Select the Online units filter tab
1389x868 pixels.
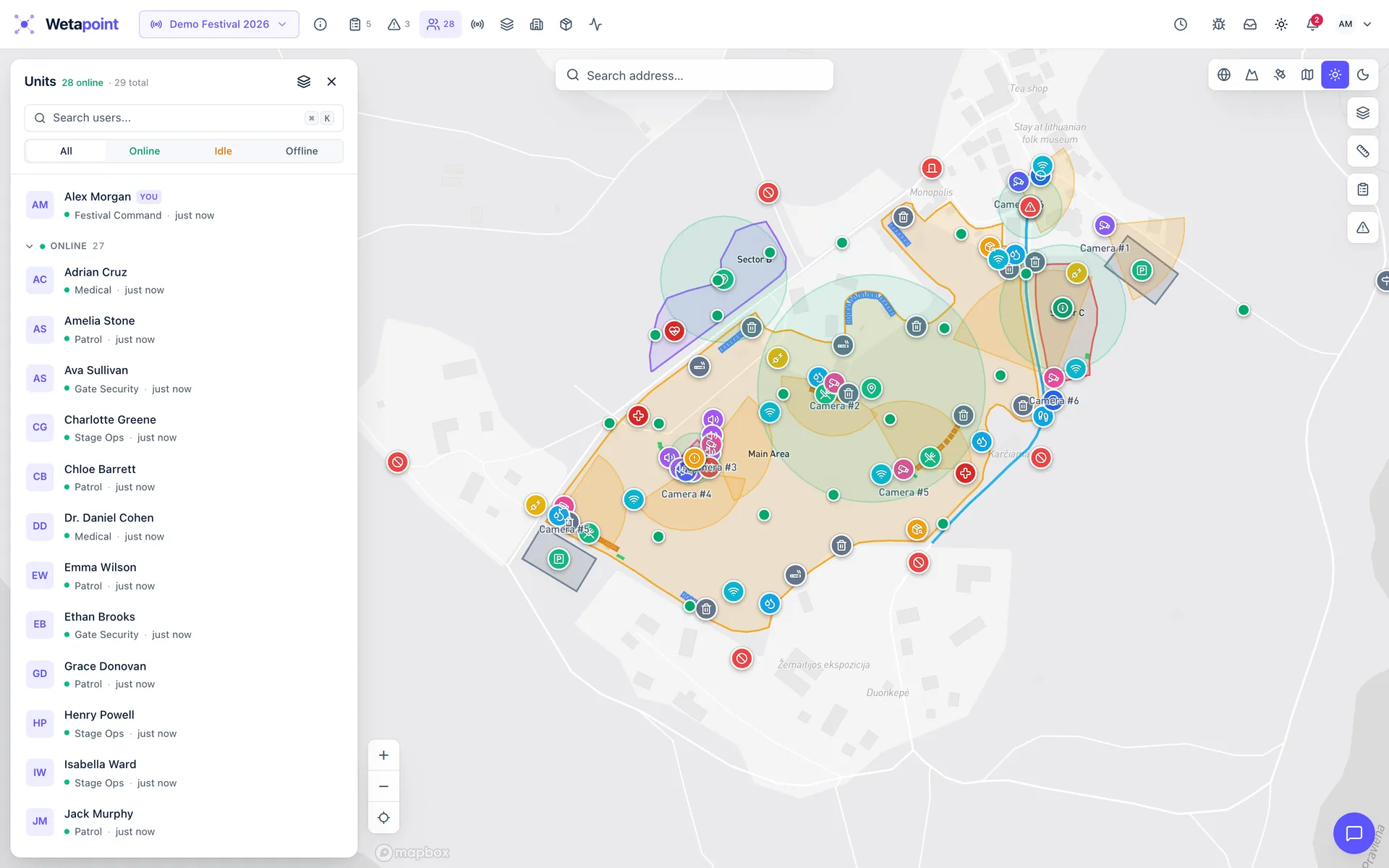(145, 151)
